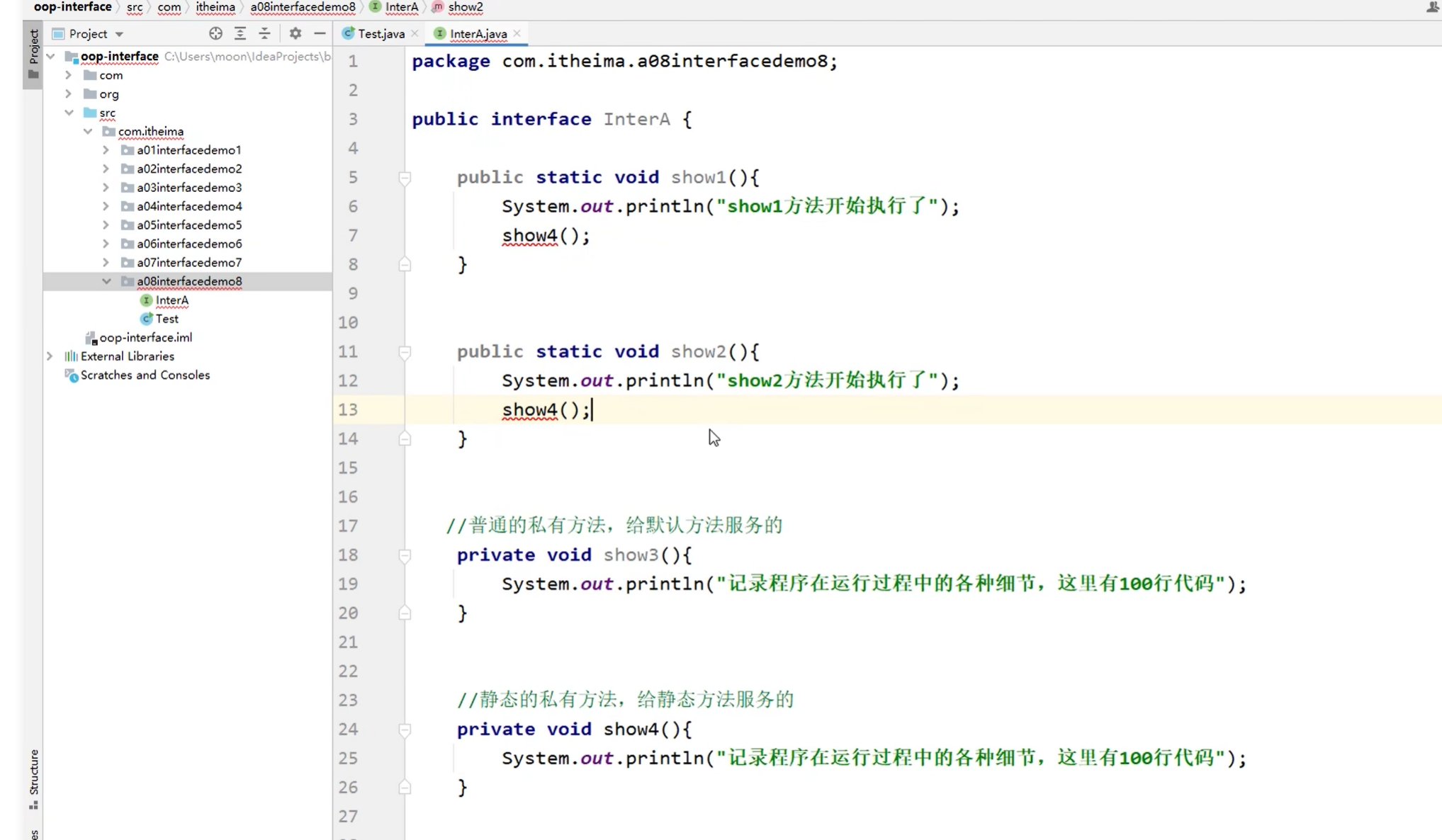Open the Project view dropdown
Viewport: 1442px width, 840px height.
(x=119, y=34)
